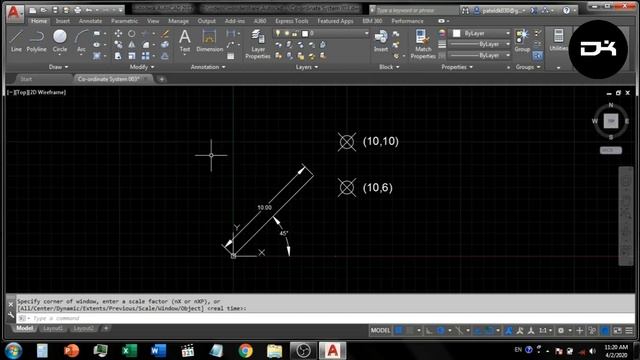The width and height of the screenshot is (640, 360).
Task: Click the AutoCAD application menu logo
Action: (14, 13)
